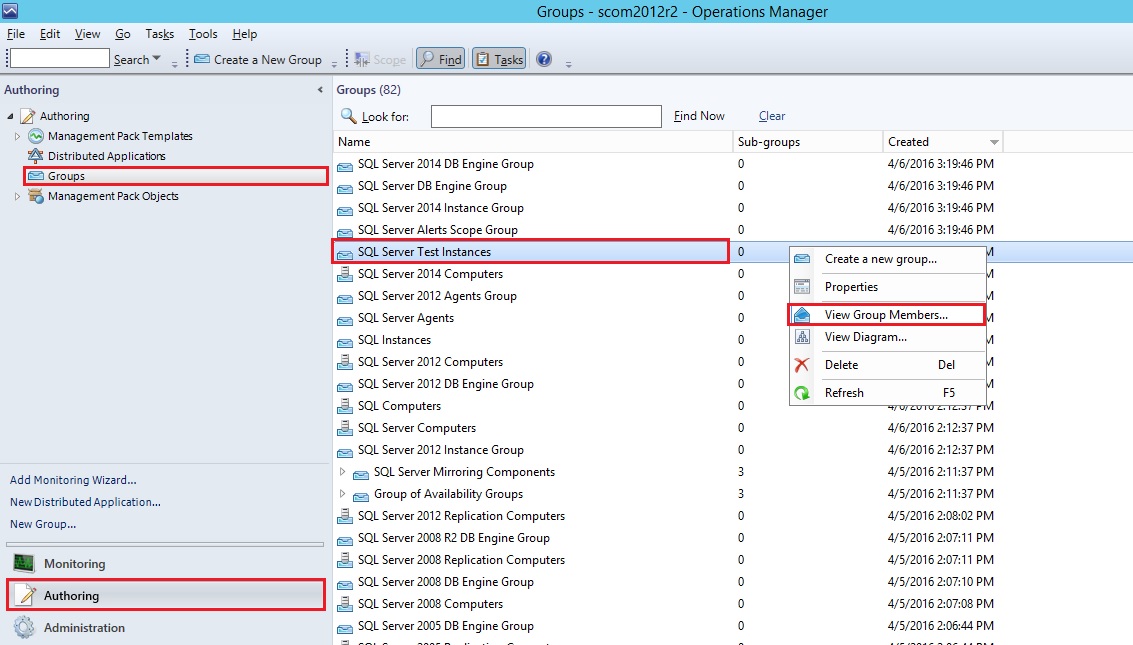
Task: Click Add Monitoring Wizard link
Action: (73, 480)
